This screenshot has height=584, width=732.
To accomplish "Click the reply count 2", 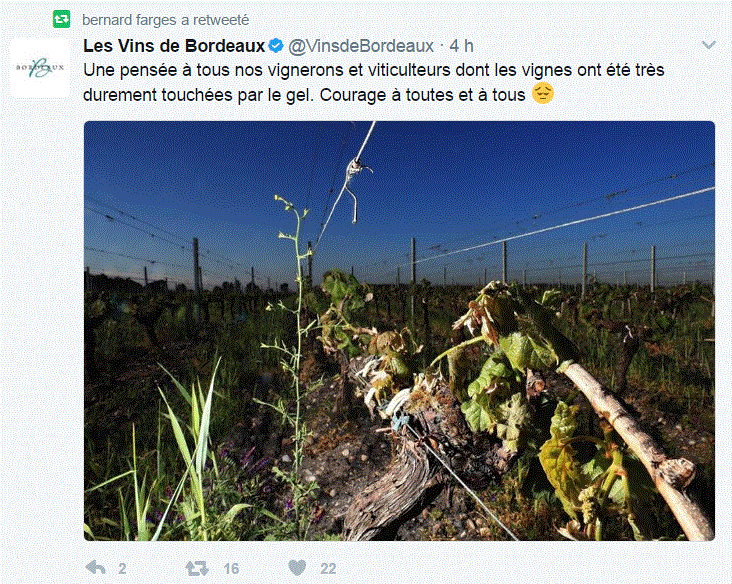I will click(122, 568).
